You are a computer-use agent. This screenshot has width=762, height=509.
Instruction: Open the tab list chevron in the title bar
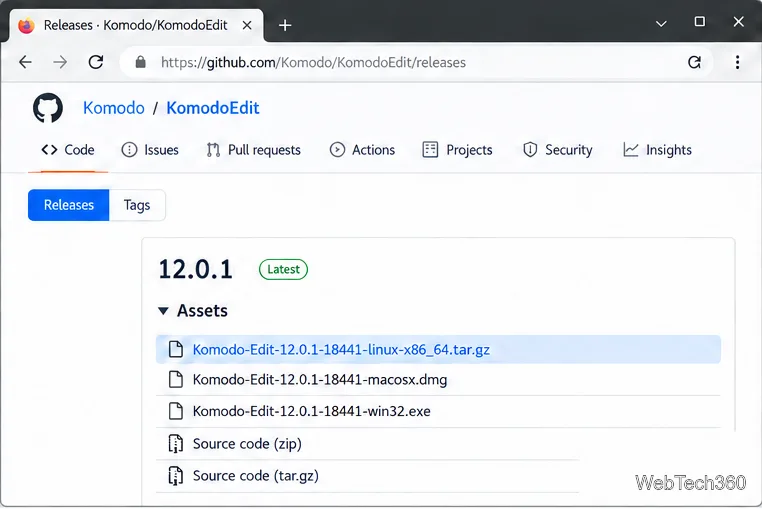click(661, 23)
